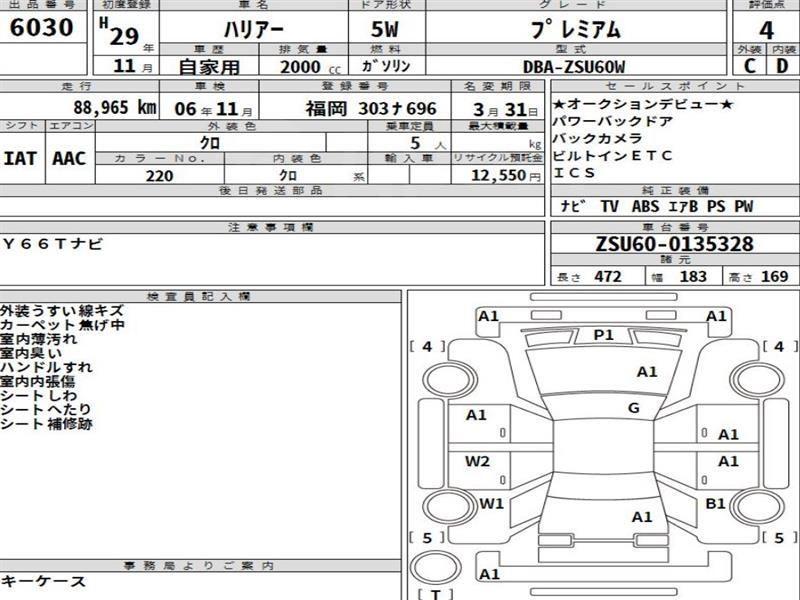Select the 事務局よりご案内 header
This screenshot has width=800, height=600.
click(199, 565)
